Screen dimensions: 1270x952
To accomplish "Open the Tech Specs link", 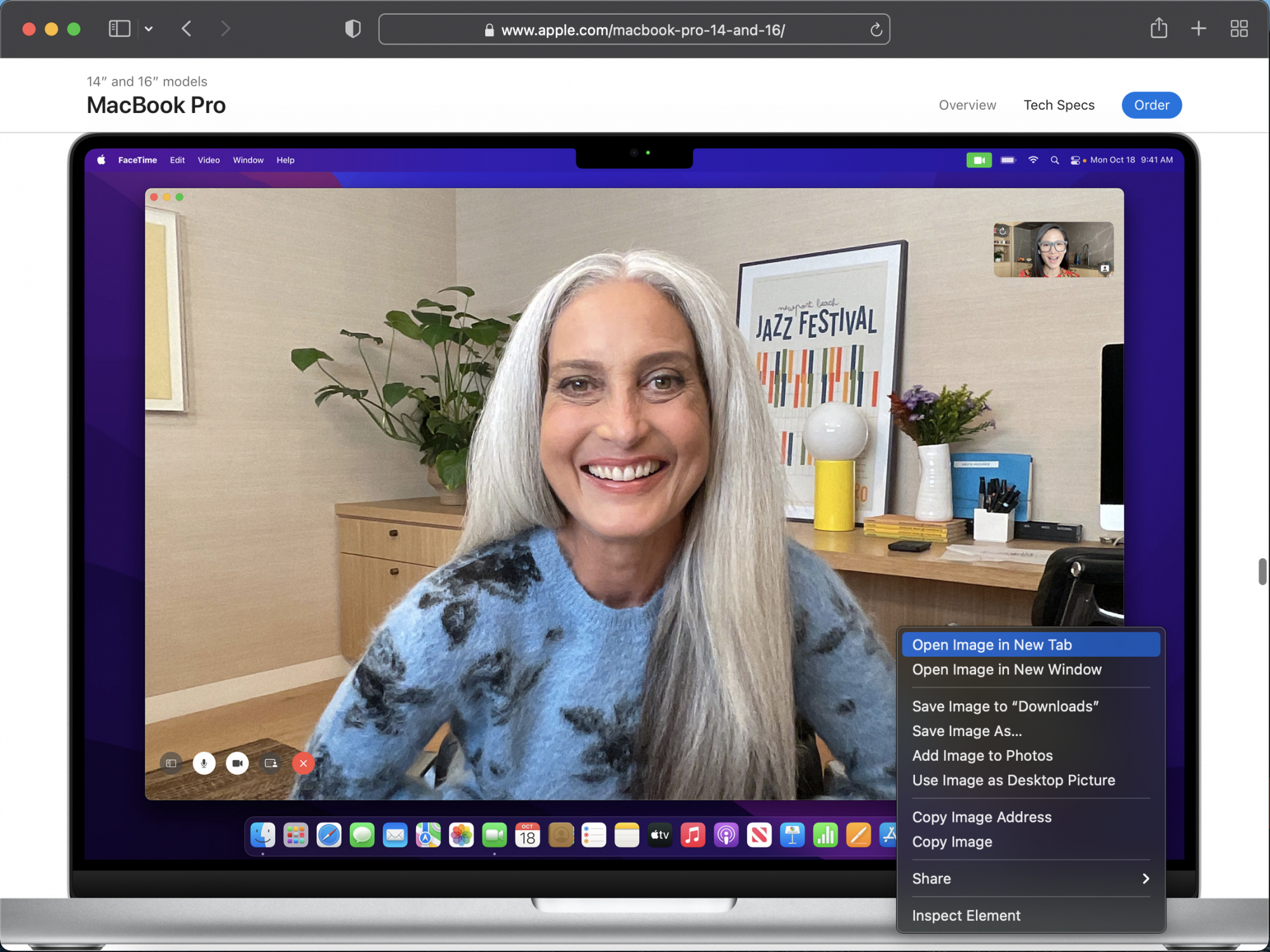I will tap(1059, 105).
